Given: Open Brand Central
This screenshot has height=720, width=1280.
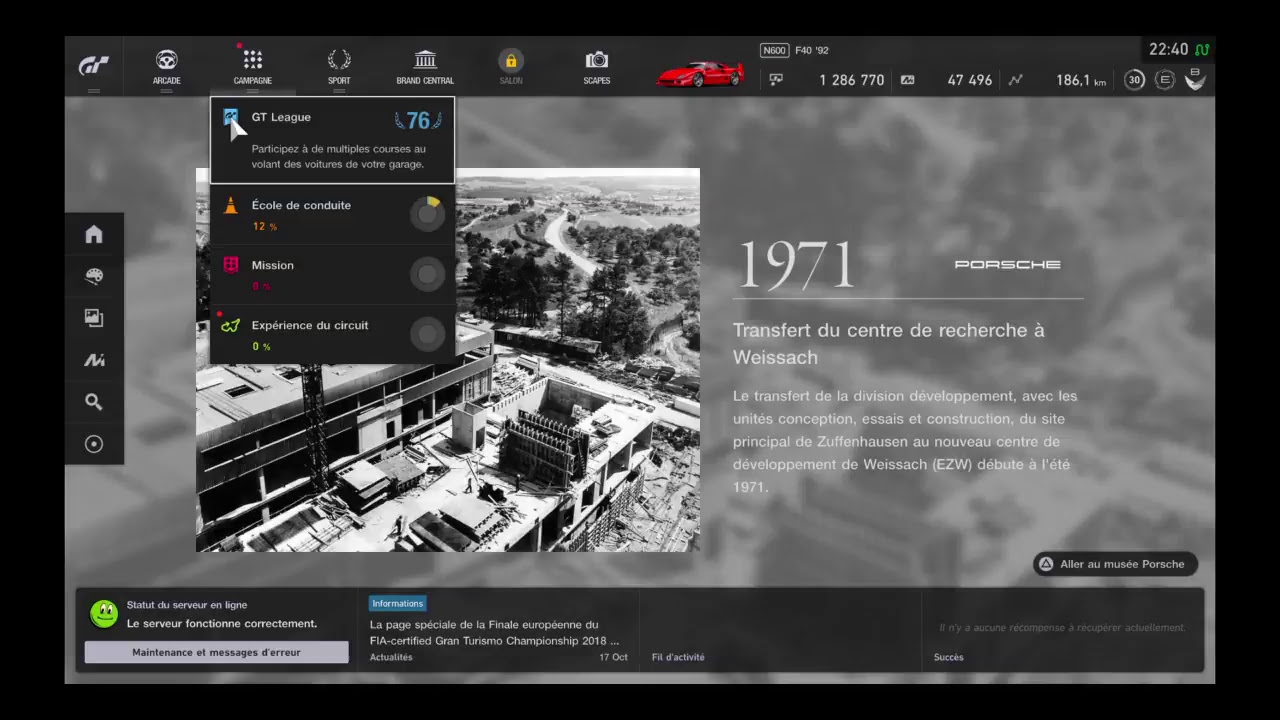Looking at the screenshot, I should [x=425, y=66].
